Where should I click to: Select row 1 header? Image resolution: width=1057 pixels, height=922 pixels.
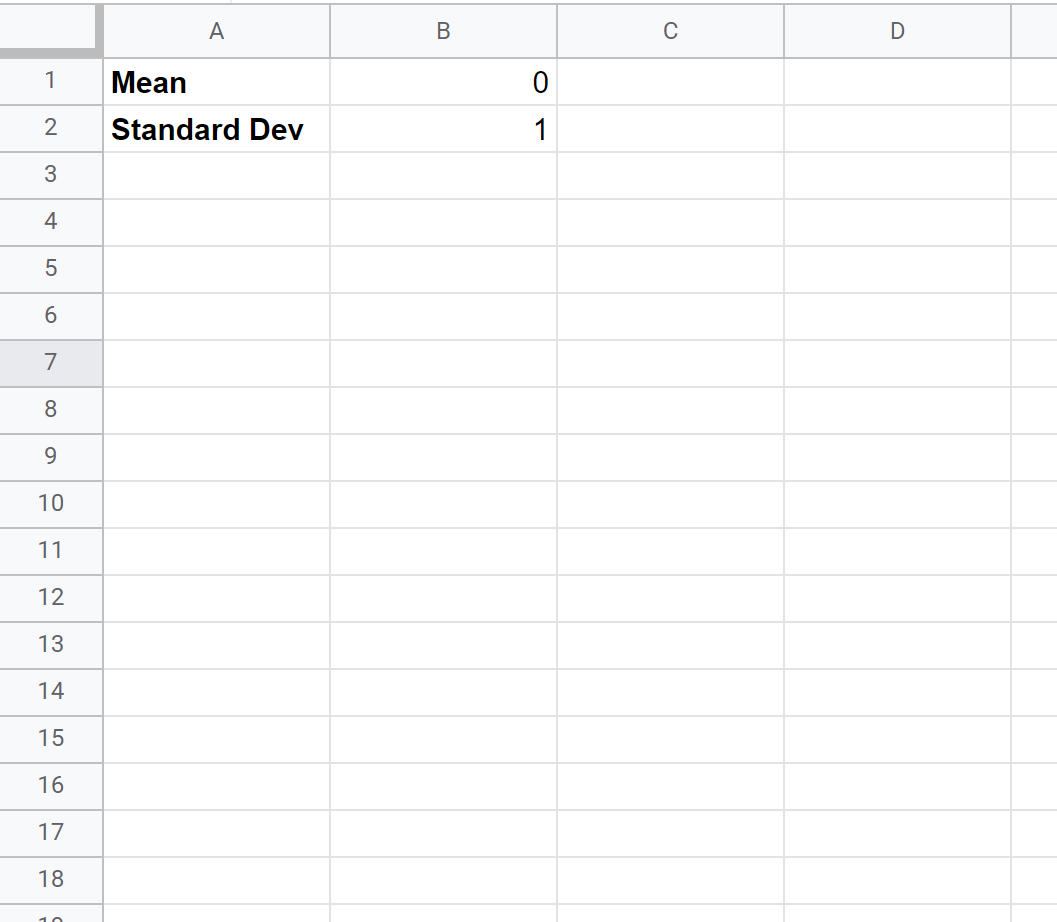click(x=51, y=82)
